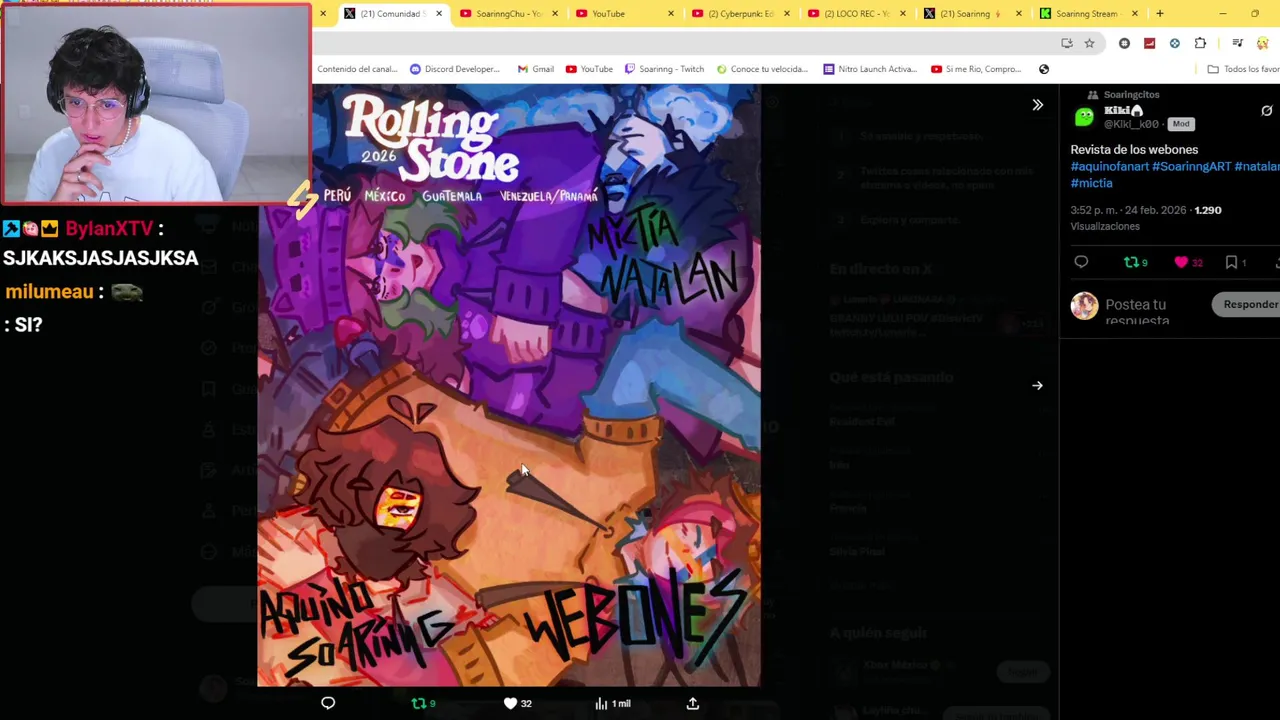Go to next image with right arrow
The width and height of the screenshot is (1280, 720).
1037,385
